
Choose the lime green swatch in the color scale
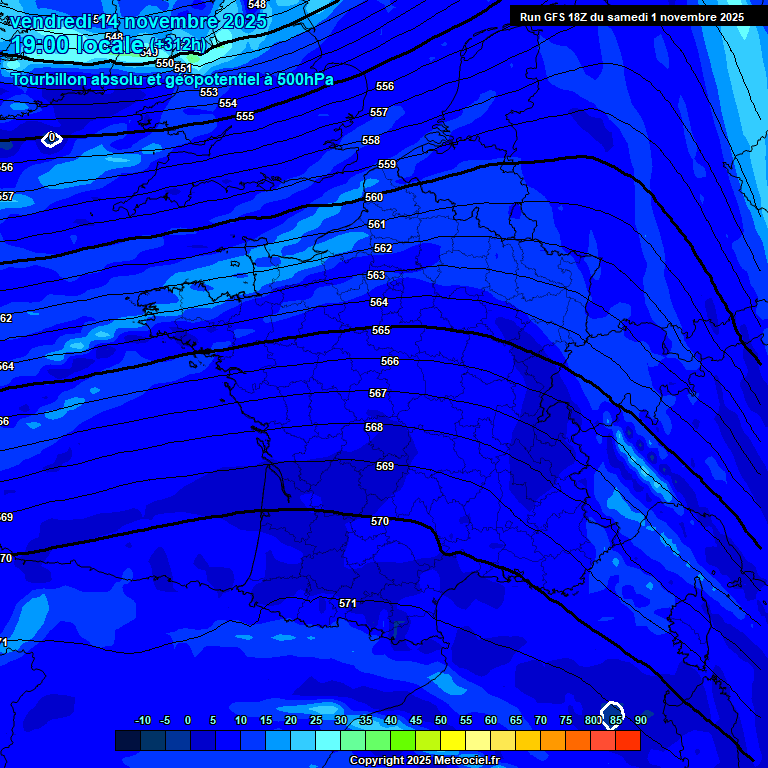coord(402,741)
